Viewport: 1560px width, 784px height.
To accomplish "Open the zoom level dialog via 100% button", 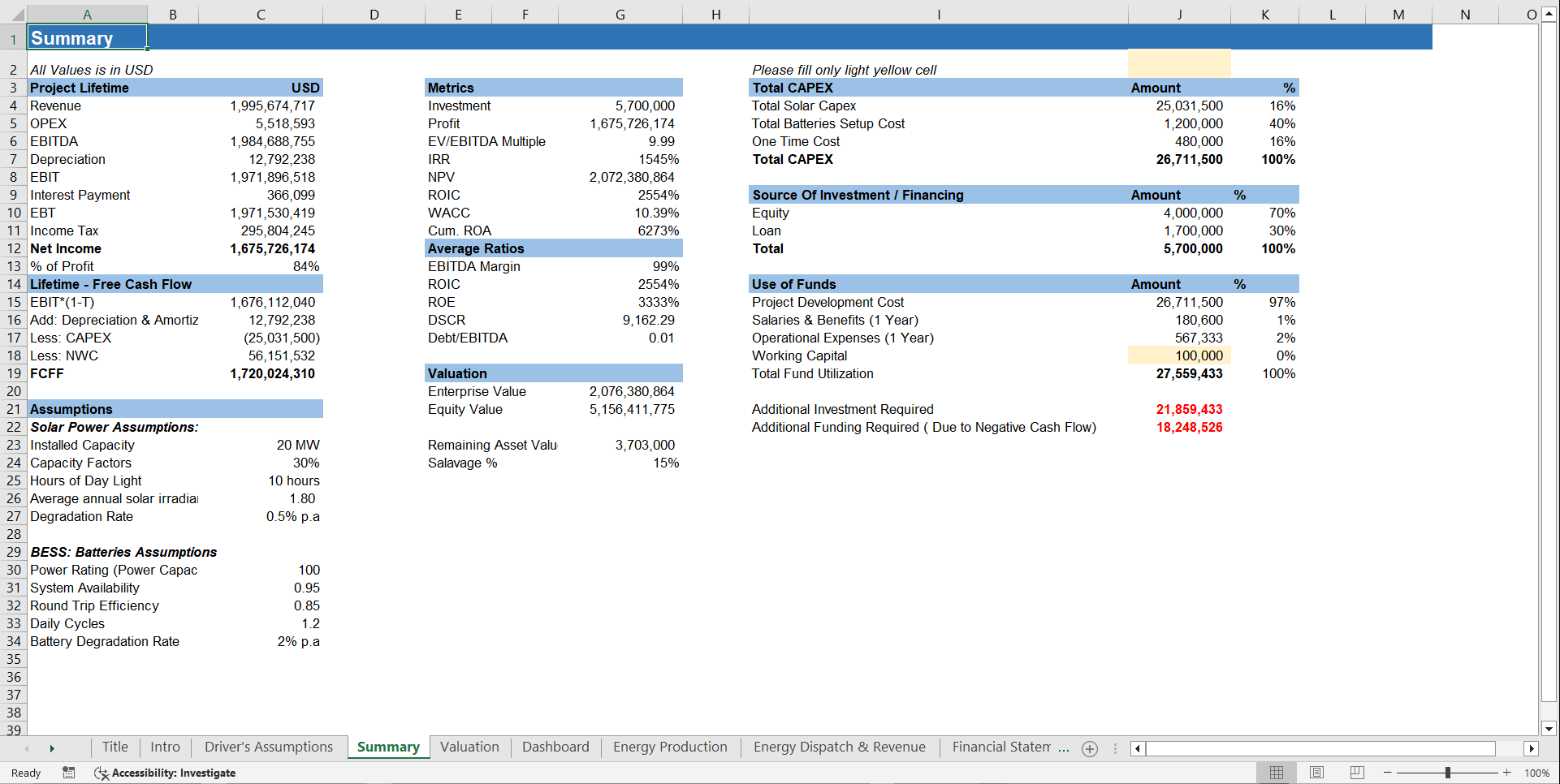I will [x=1537, y=773].
